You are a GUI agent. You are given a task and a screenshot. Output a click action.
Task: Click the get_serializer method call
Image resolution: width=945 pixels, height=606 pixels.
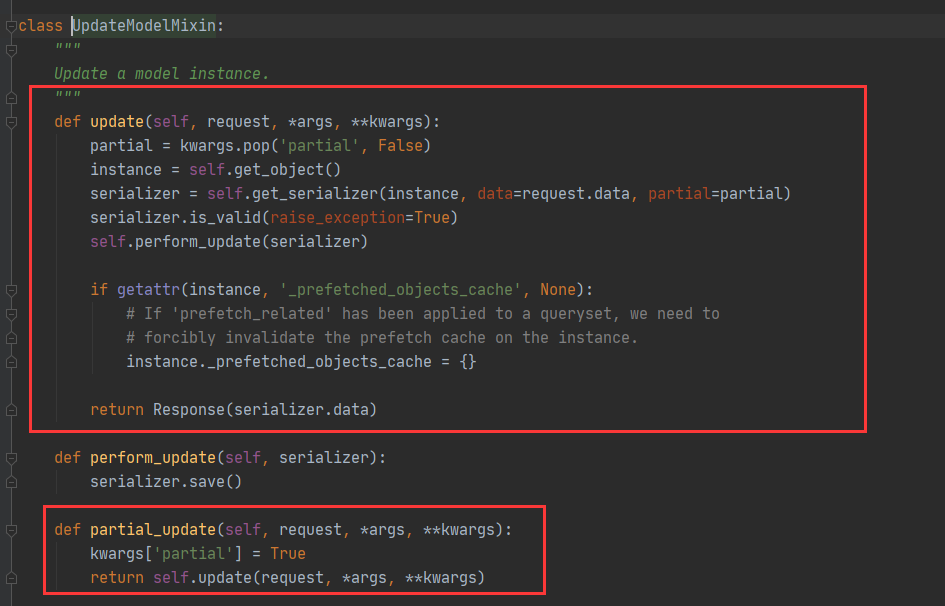[x=315, y=194]
